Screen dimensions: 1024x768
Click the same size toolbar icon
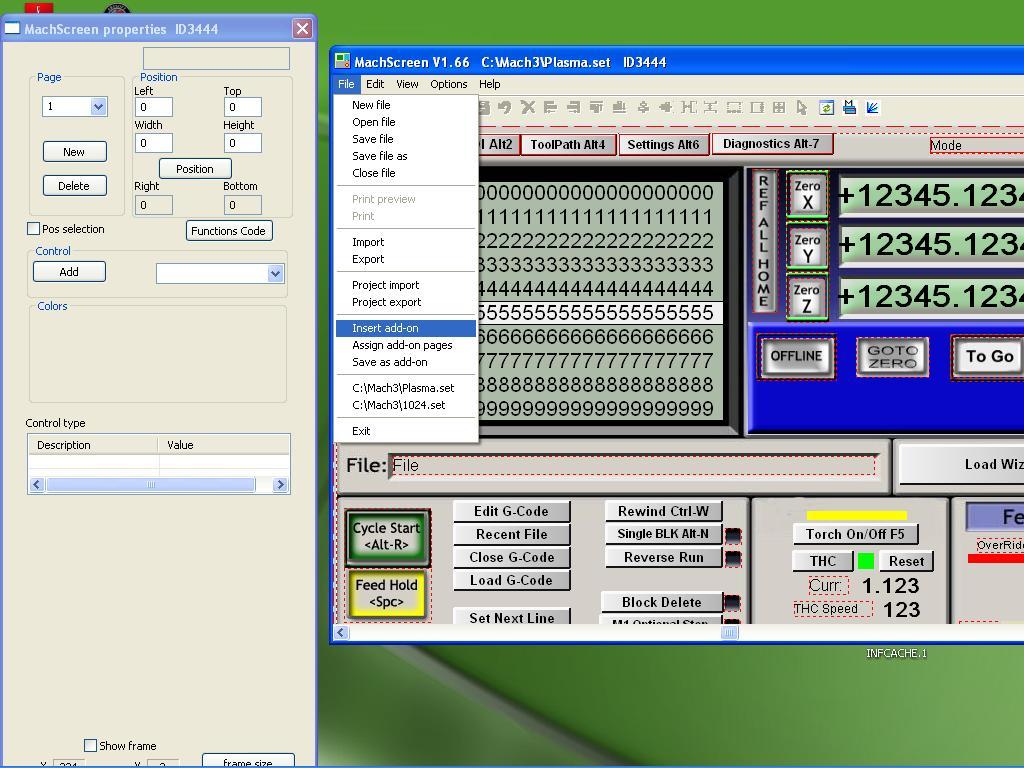click(x=779, y=107)
